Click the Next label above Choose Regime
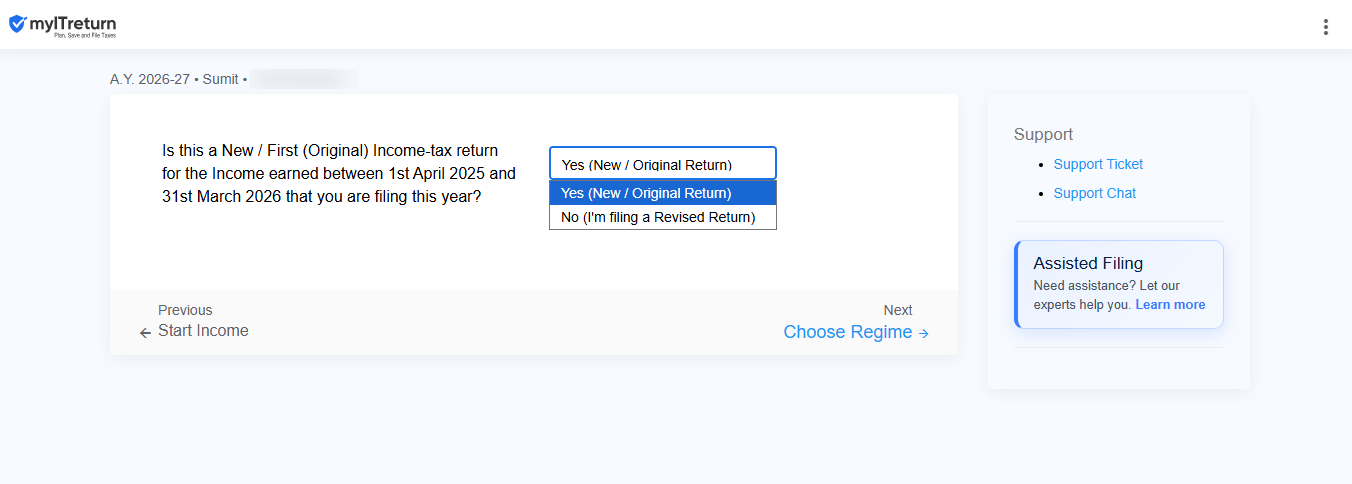This screenshot has height=484, width=1352. (x=898, y=310)
